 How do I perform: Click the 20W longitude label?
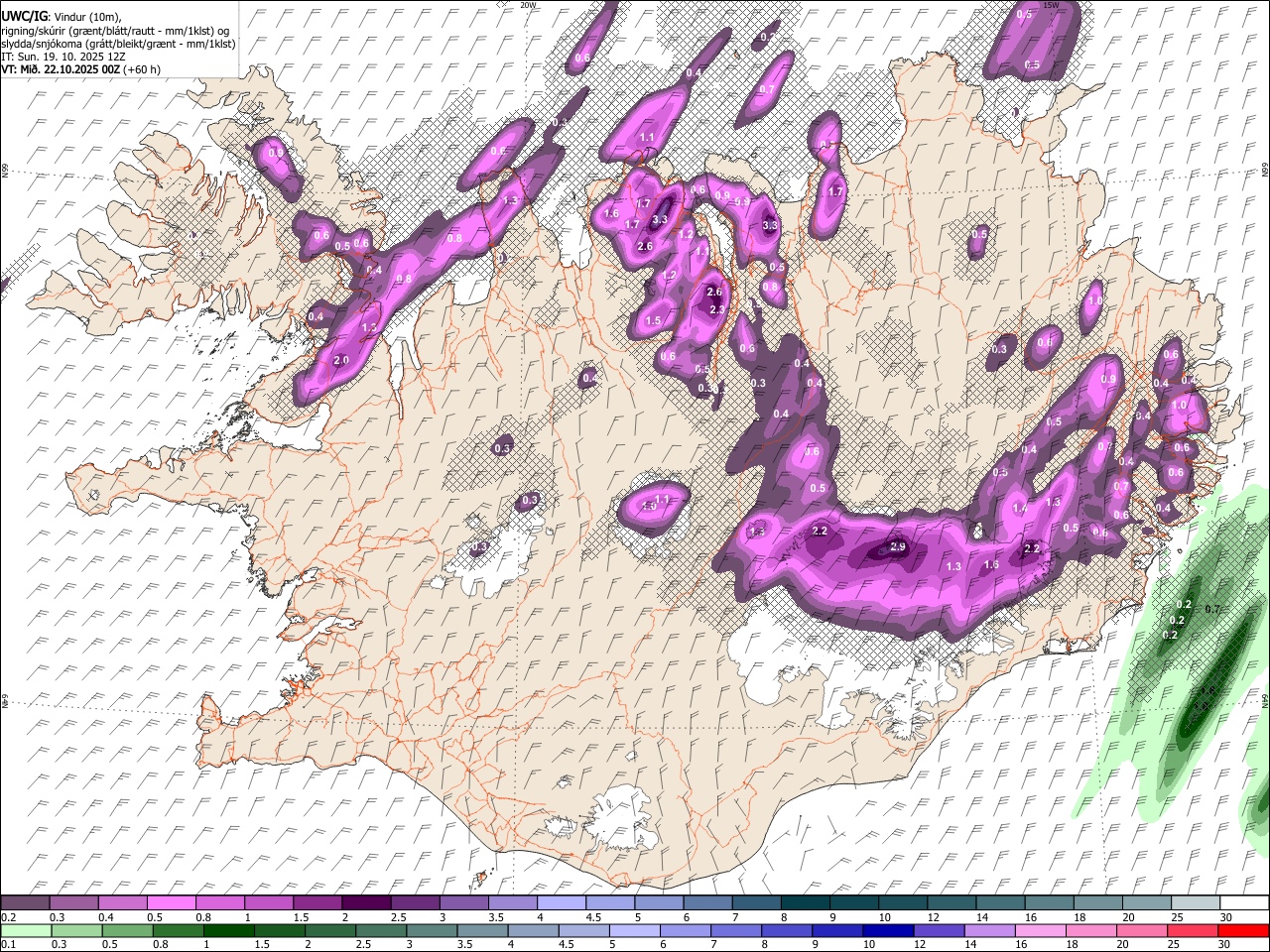(x=528, y=5)
